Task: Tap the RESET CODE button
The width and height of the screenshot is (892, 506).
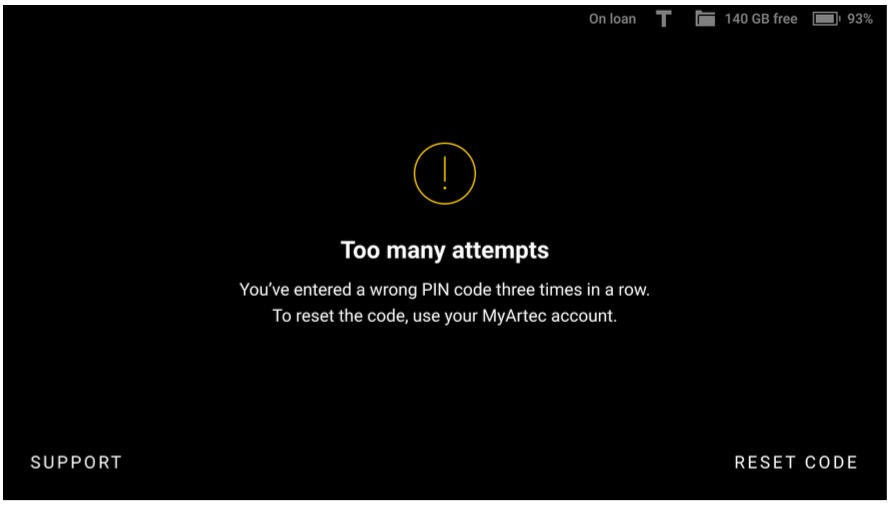Action: pyautogui.click(x=796, y=462)
